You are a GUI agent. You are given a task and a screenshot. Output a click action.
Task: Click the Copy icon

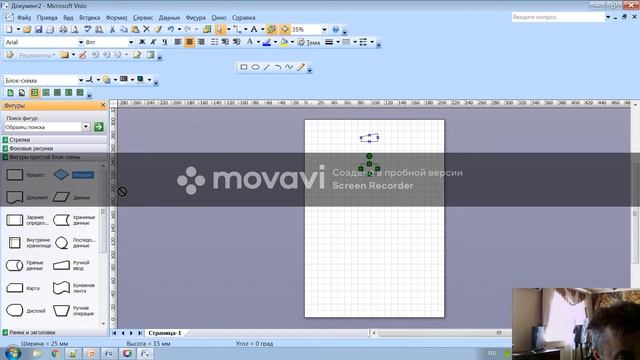[x=123, y=29]
